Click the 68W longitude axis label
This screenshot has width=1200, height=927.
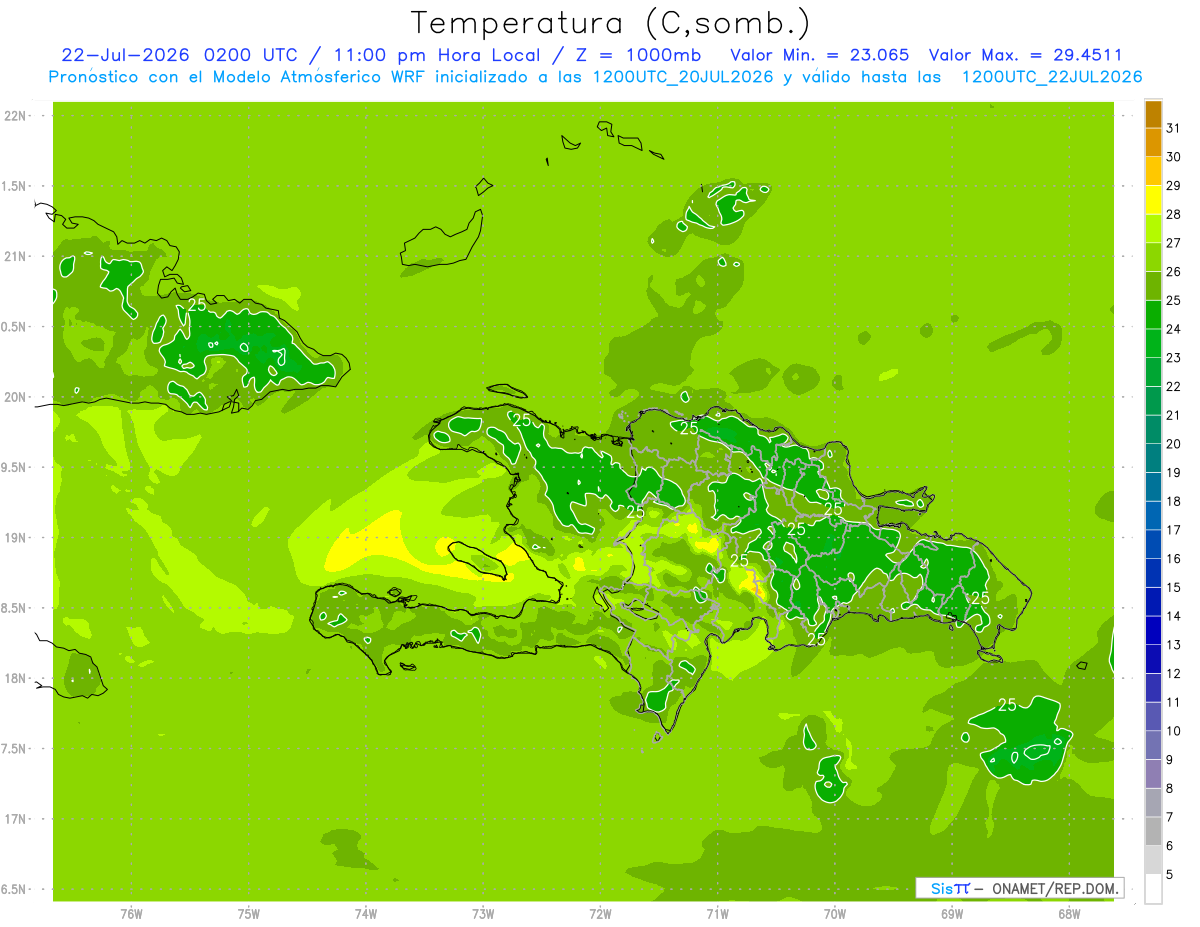pyautogui.click(x=1068, y=914)
